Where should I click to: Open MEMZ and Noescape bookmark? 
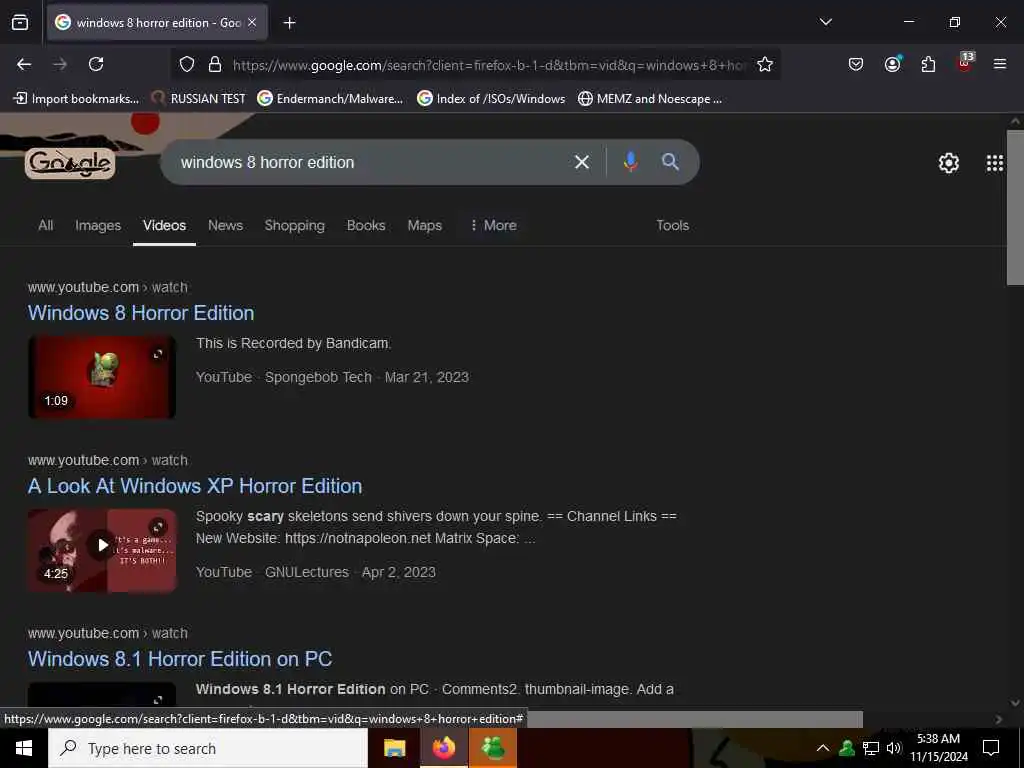click(650, 99)
